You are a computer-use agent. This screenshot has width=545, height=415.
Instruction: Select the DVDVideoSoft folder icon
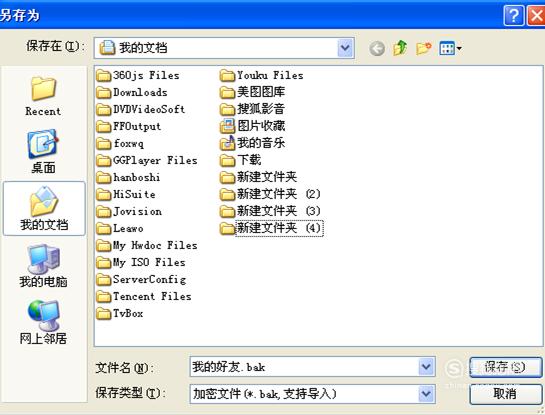103,109
